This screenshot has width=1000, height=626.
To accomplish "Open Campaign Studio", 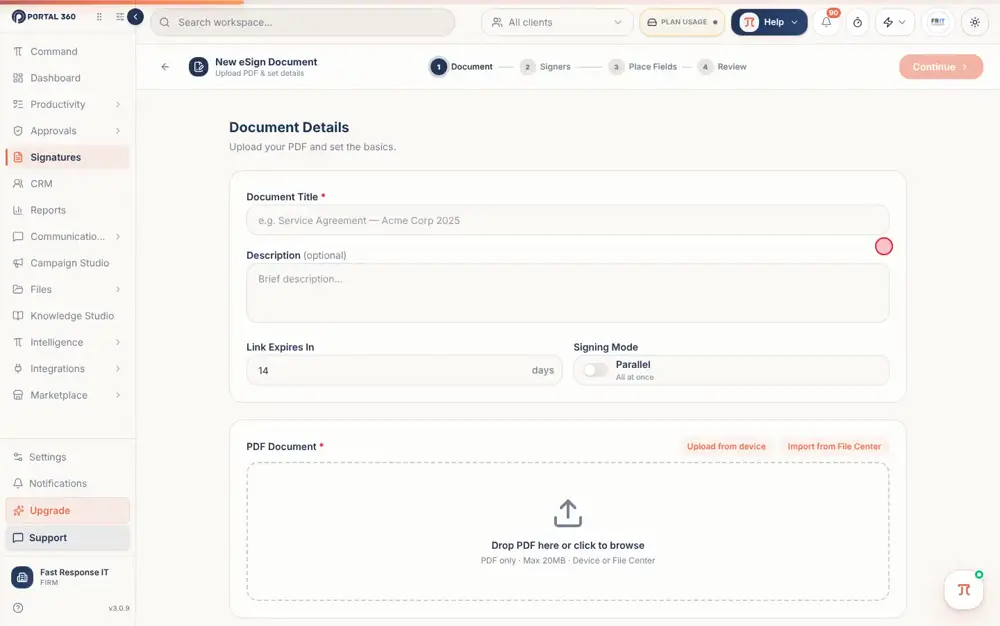I will [68, 263].
